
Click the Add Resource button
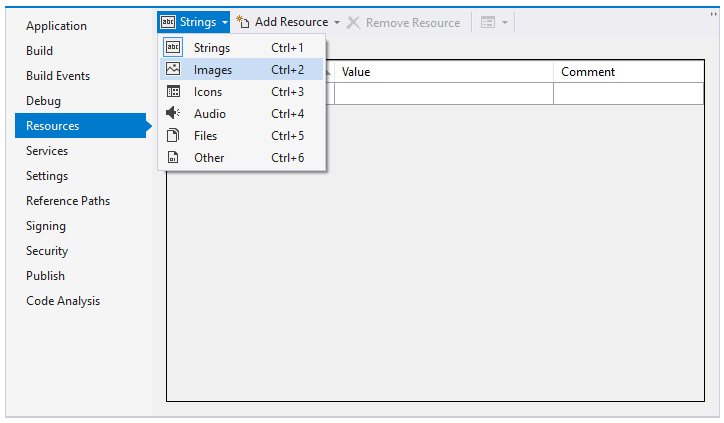point(282,22)
